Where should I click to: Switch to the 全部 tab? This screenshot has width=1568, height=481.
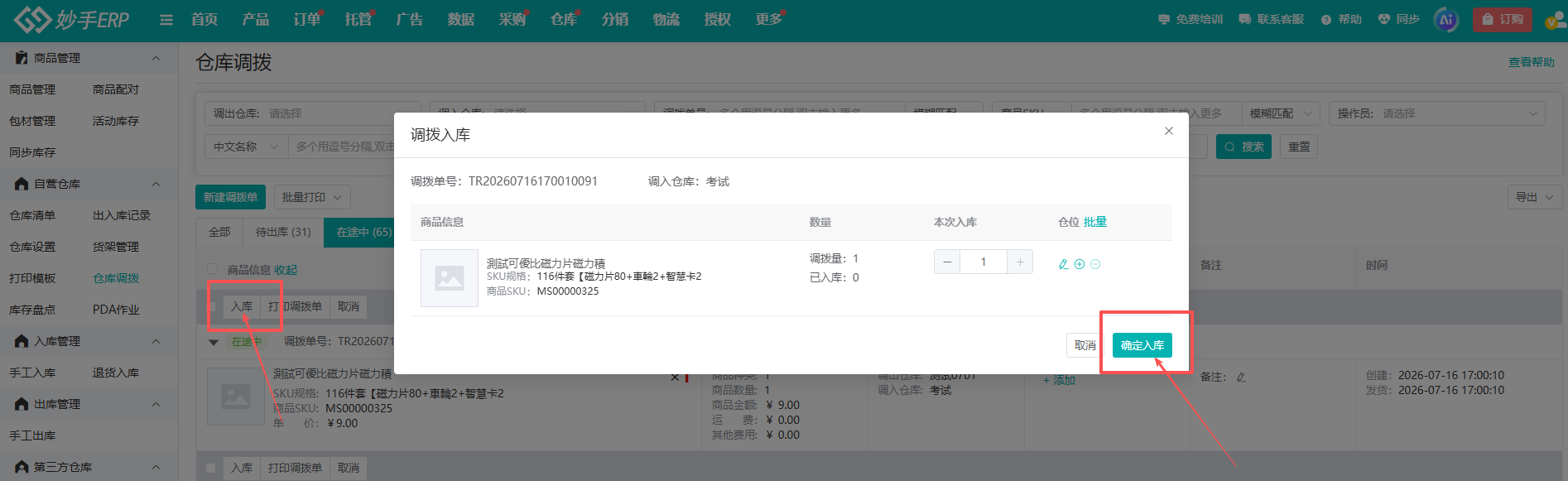219,232
